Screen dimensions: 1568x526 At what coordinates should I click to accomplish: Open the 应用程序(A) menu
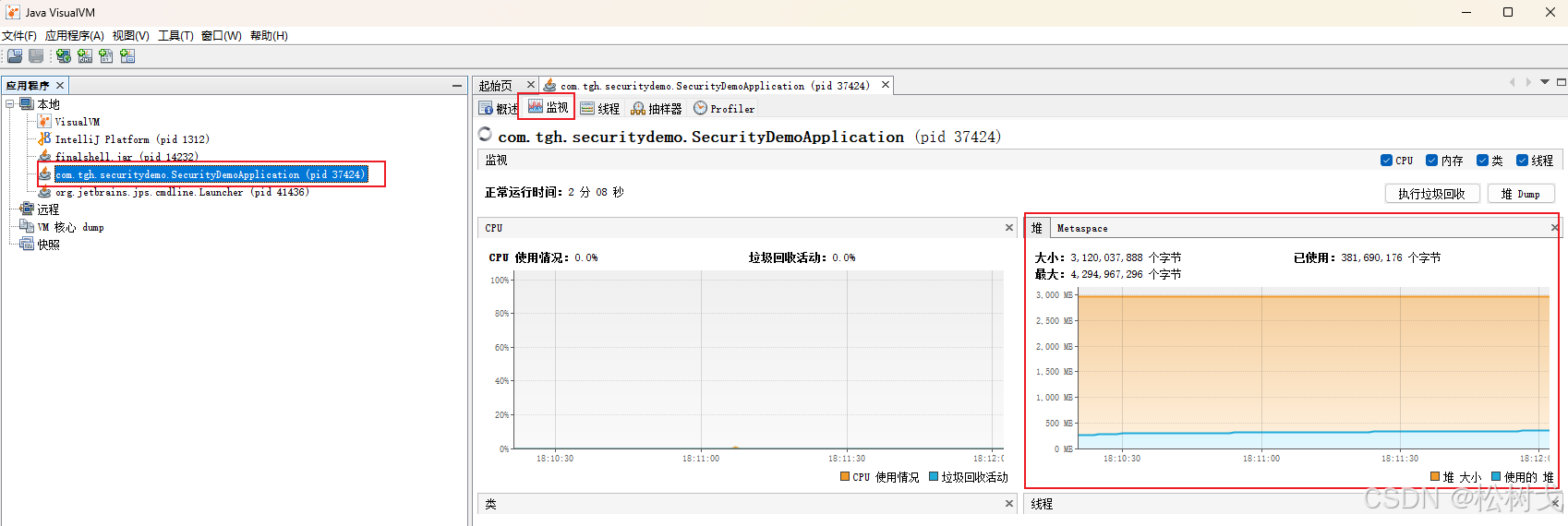tap(75, 36)
